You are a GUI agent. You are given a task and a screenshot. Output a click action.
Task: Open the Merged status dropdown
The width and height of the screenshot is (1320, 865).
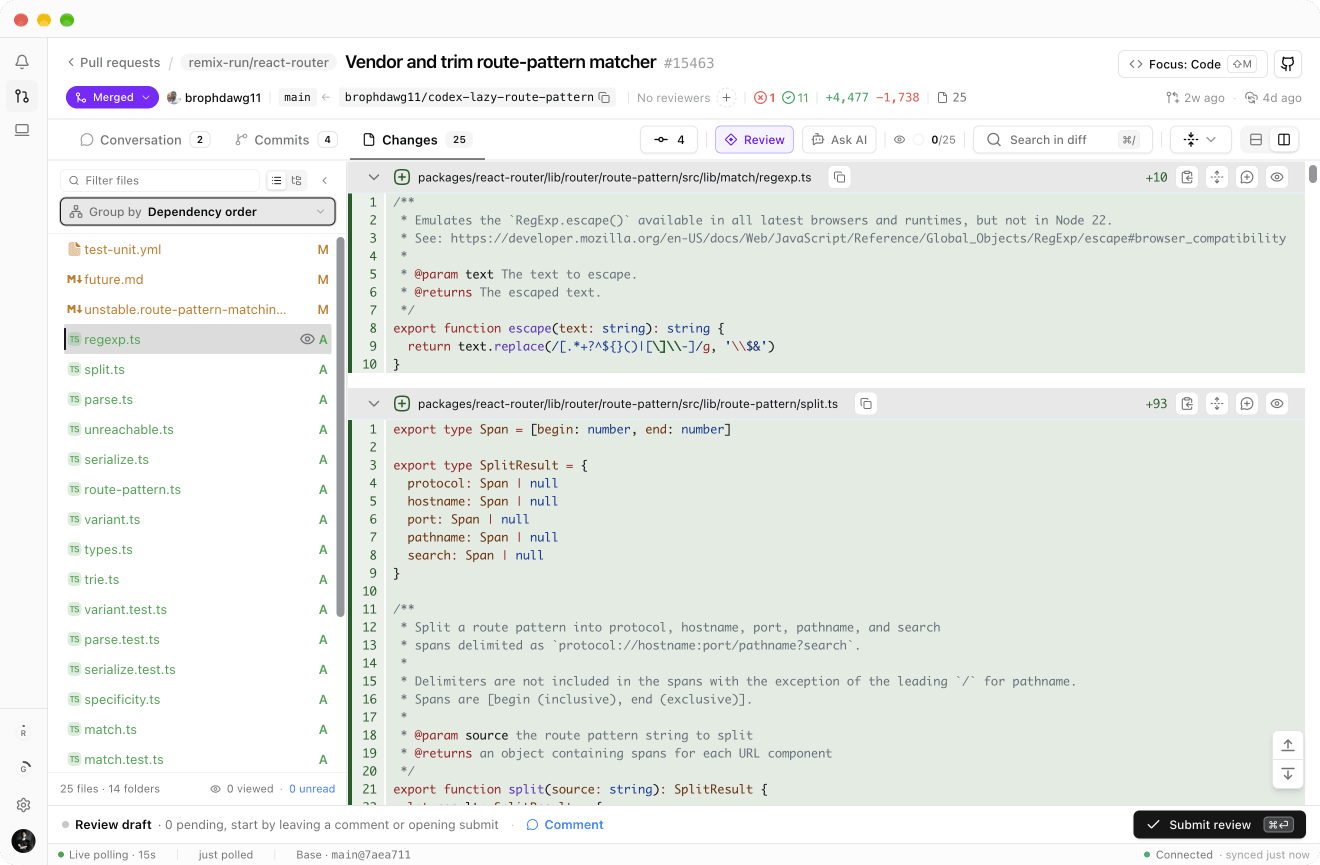[x=112, y=97]
